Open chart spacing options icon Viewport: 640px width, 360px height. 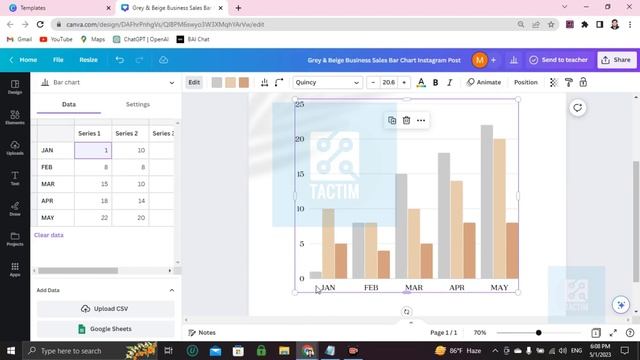coord(264,82)
